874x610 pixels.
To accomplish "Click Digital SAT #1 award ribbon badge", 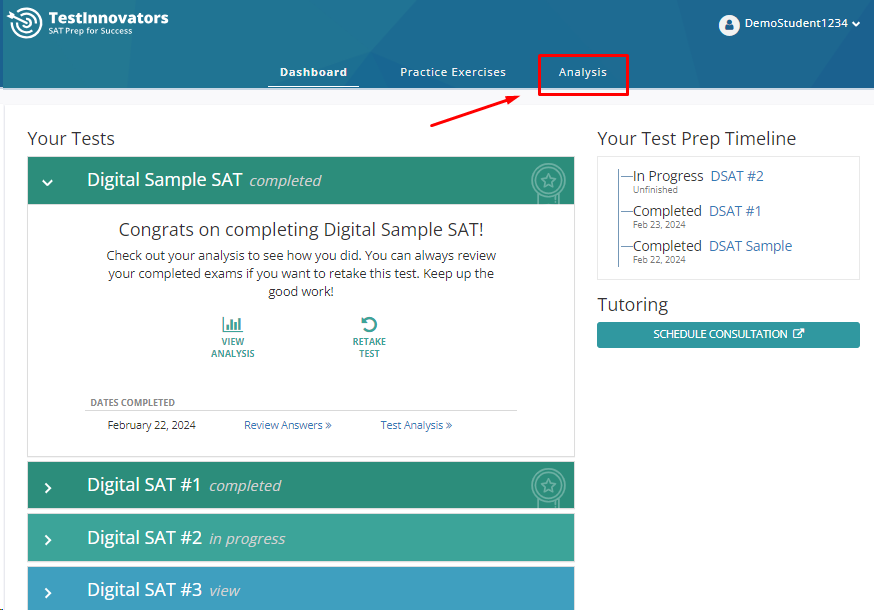I will (548, 485).
